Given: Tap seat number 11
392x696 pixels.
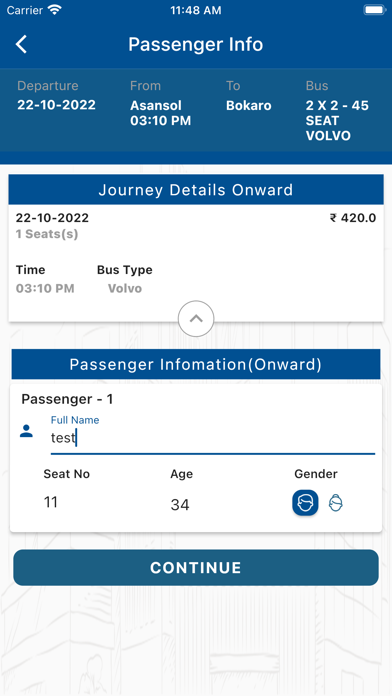Looking at the screenshot, I should pyautogui.click(x=51, y=502).
